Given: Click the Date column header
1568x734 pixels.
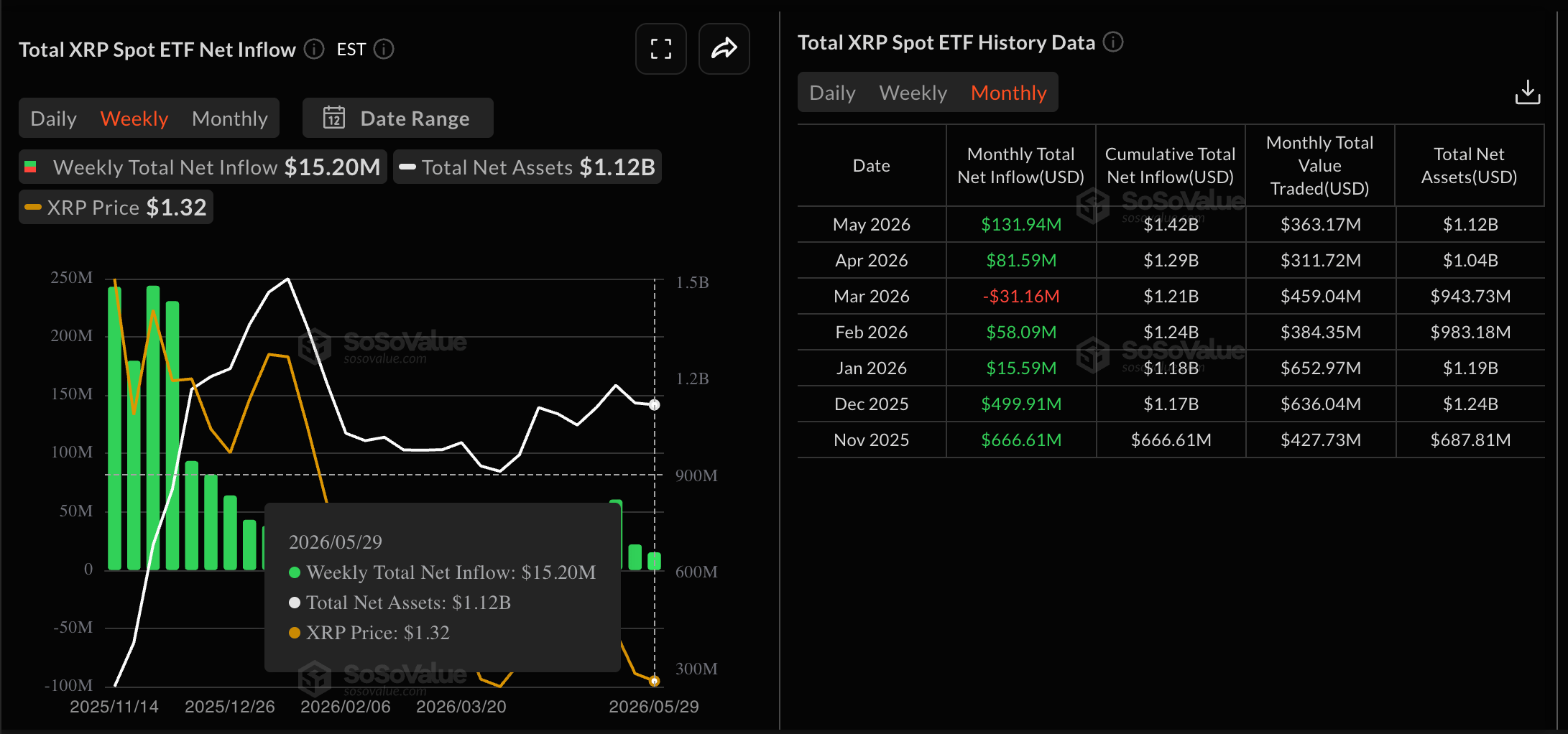Looking at the screenshot, I should tap(871, 165).
